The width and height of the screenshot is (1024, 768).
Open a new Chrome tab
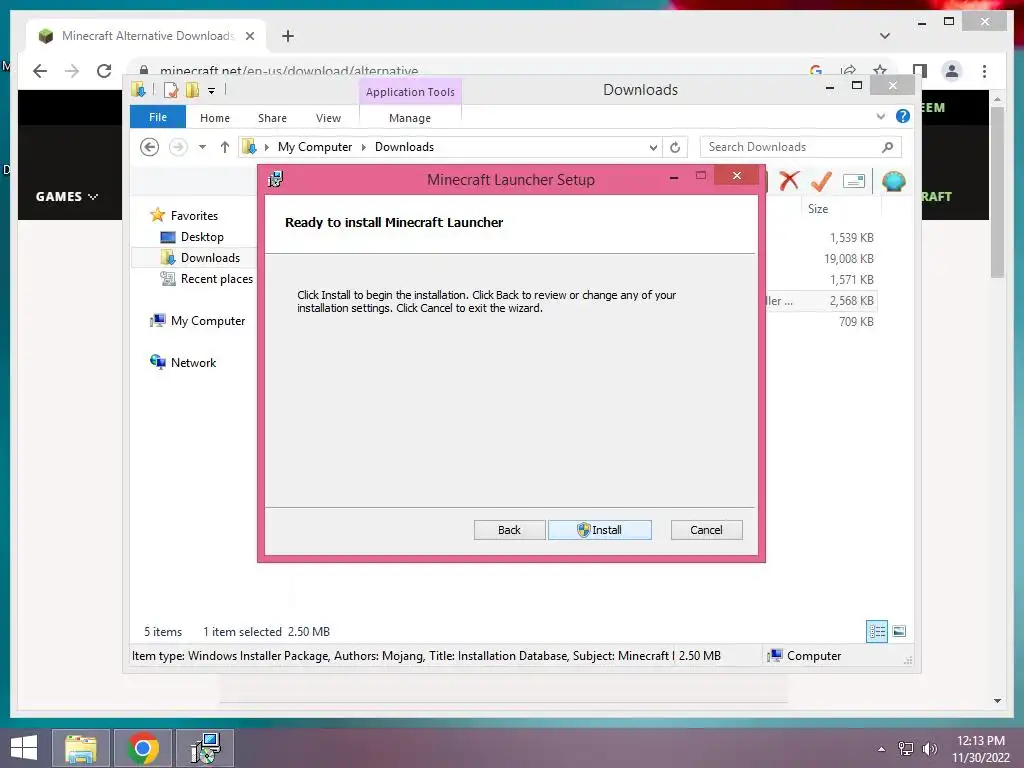click(288, 36)
